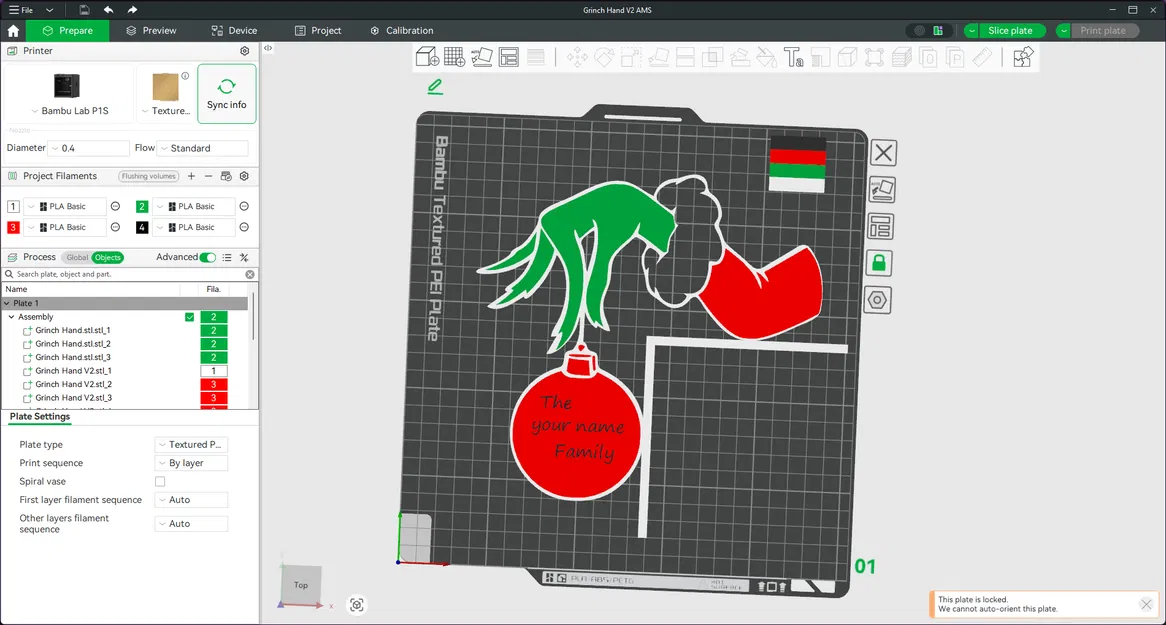The image size is (1166, 625).
Task: Uncheck the Assembly printable checkbox
Action: click(x=190, y=317)
